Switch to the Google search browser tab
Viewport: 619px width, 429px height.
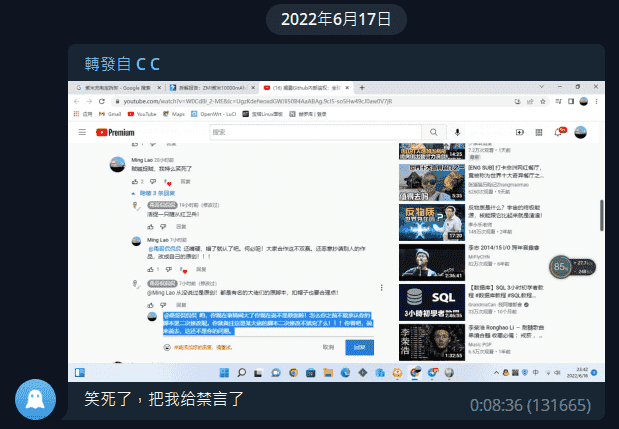pos(118,88)
